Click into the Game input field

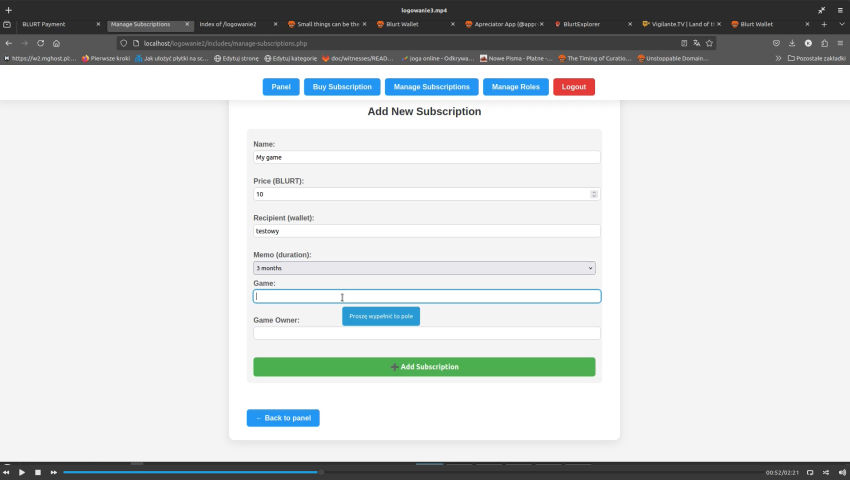[x=427, y=296]
